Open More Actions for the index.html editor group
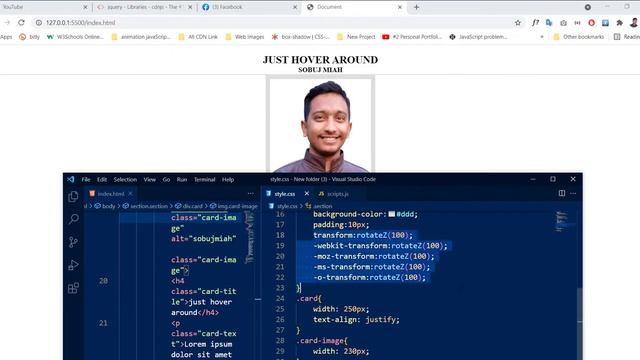This screenshot has width=640, height=360. pyautogui.click(x=250, y=193)
